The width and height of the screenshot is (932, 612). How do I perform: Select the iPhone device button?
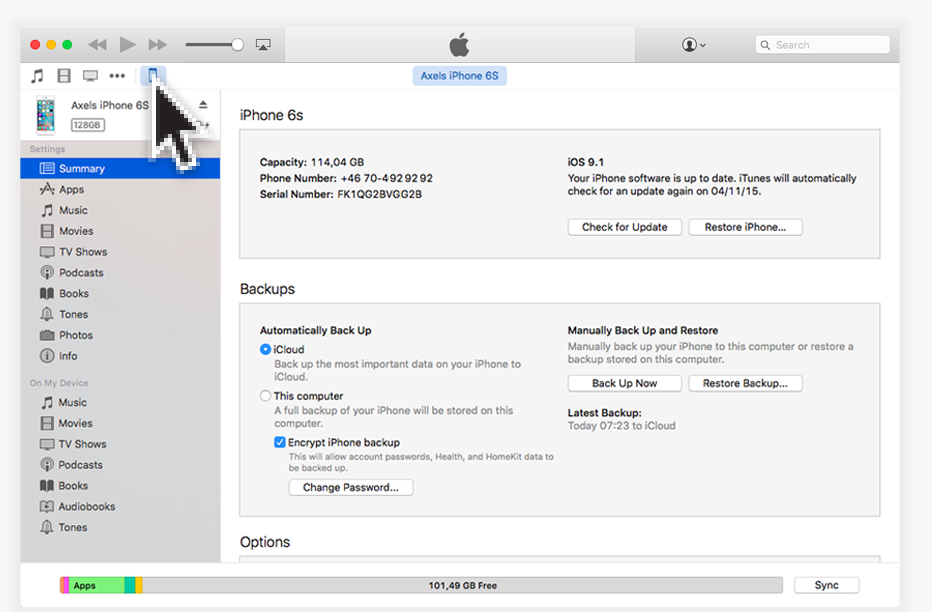pos(153,75)
